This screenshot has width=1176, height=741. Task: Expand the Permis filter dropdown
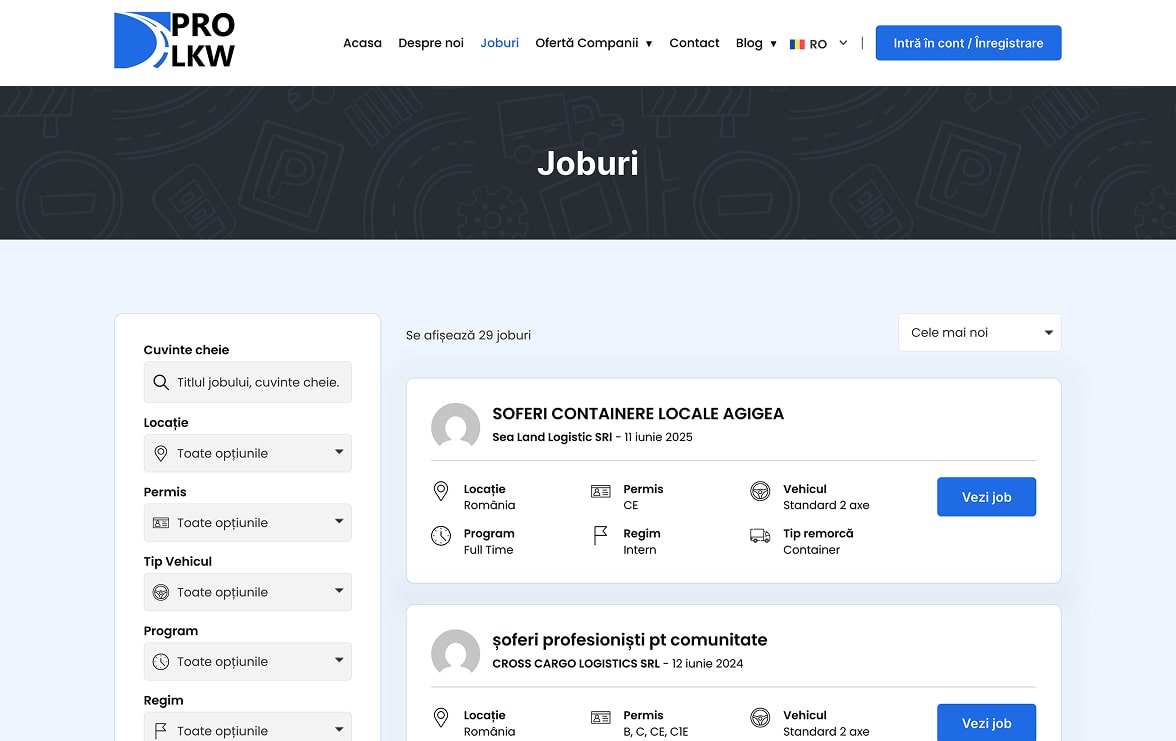tap(247, 522)
